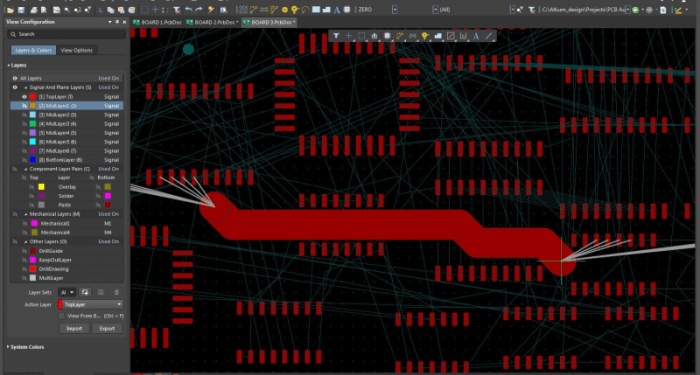The height and width of the screenshot is (375, 700).
Task: Hide the [1] TopLayer layer
Action: [x=25, y=96]
